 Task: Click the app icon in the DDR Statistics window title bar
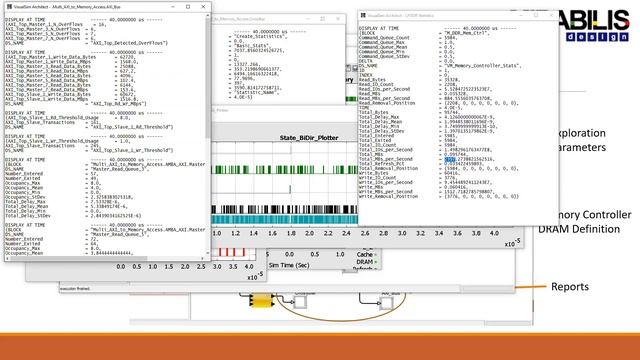click(x=363, y=15)
